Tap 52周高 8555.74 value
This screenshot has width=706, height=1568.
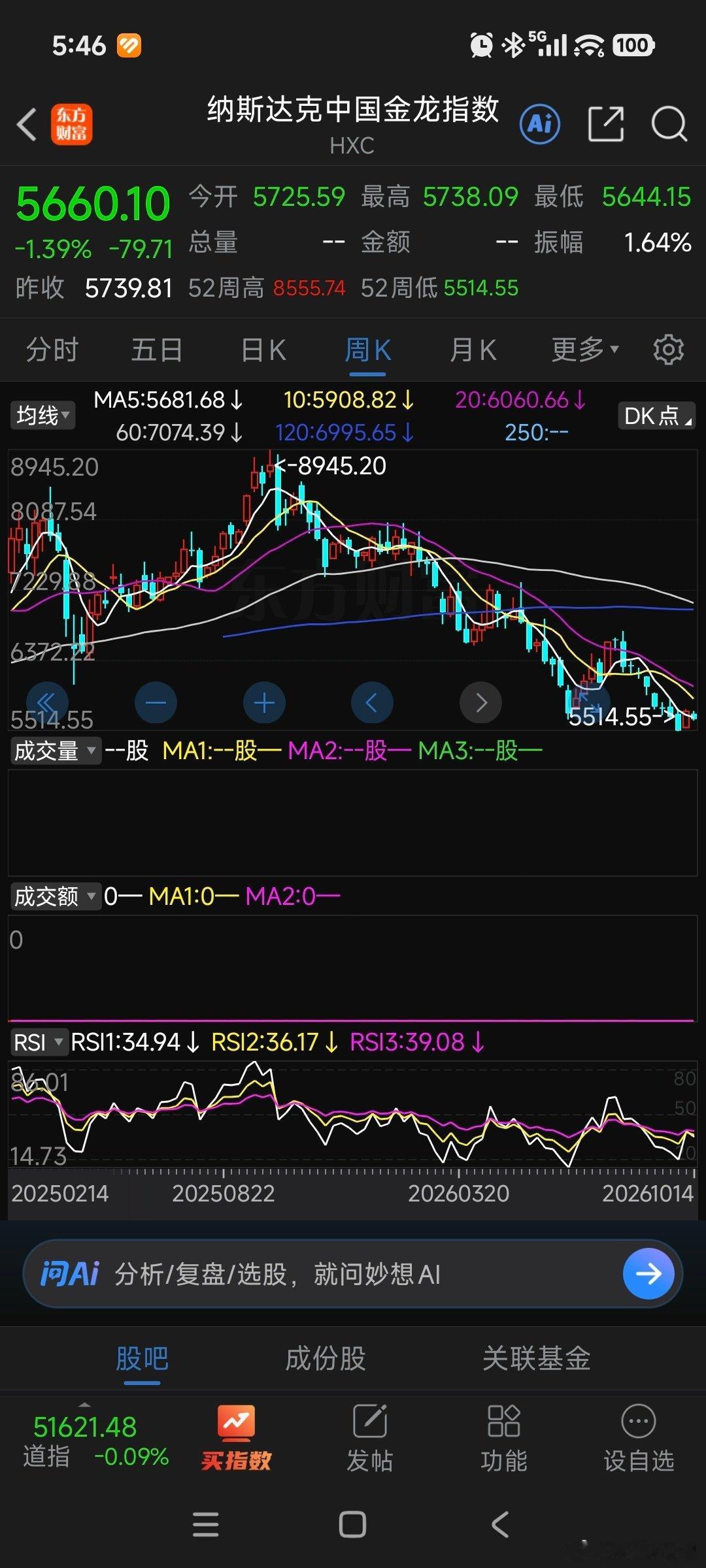[x=309, y=288]
